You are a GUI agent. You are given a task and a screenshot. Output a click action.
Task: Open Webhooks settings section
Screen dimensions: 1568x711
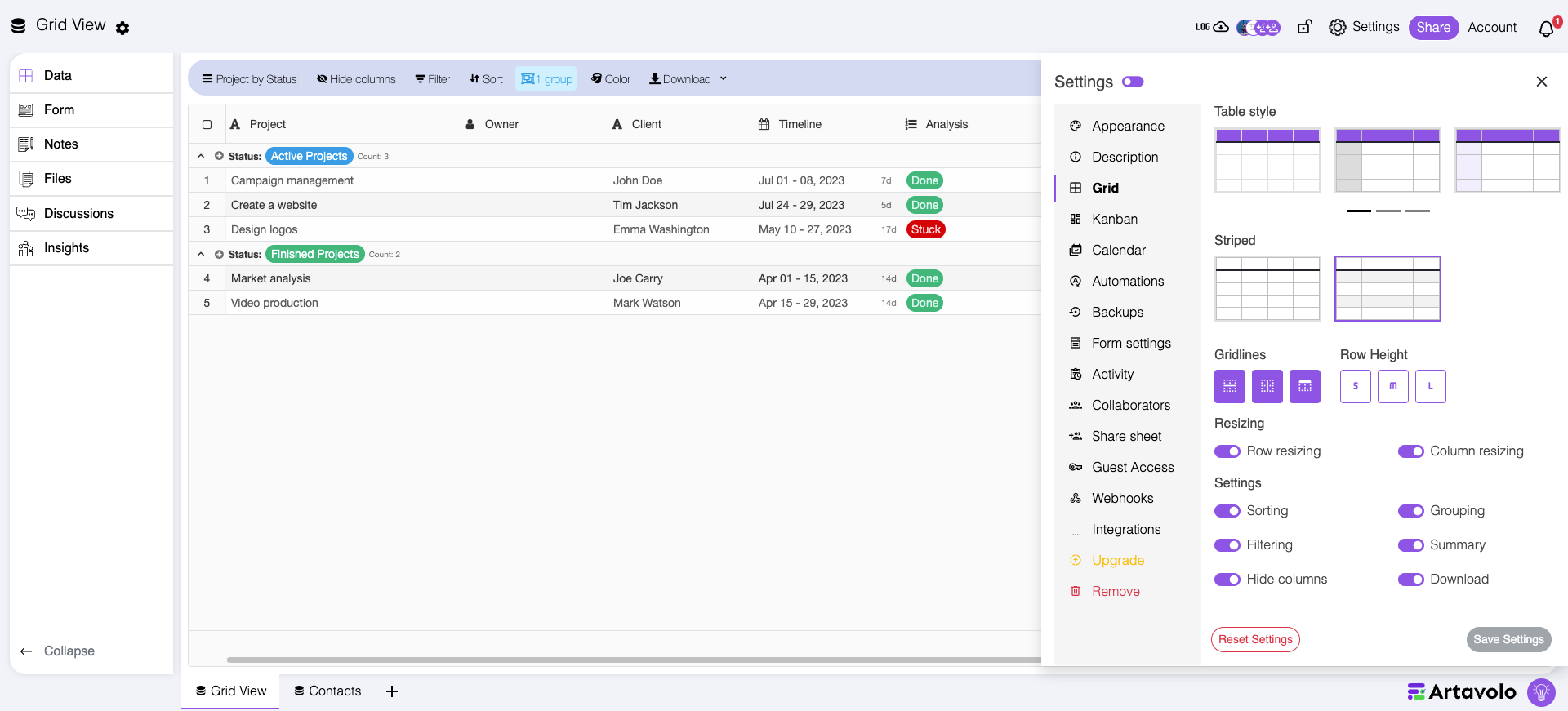tap(1127, 498)
